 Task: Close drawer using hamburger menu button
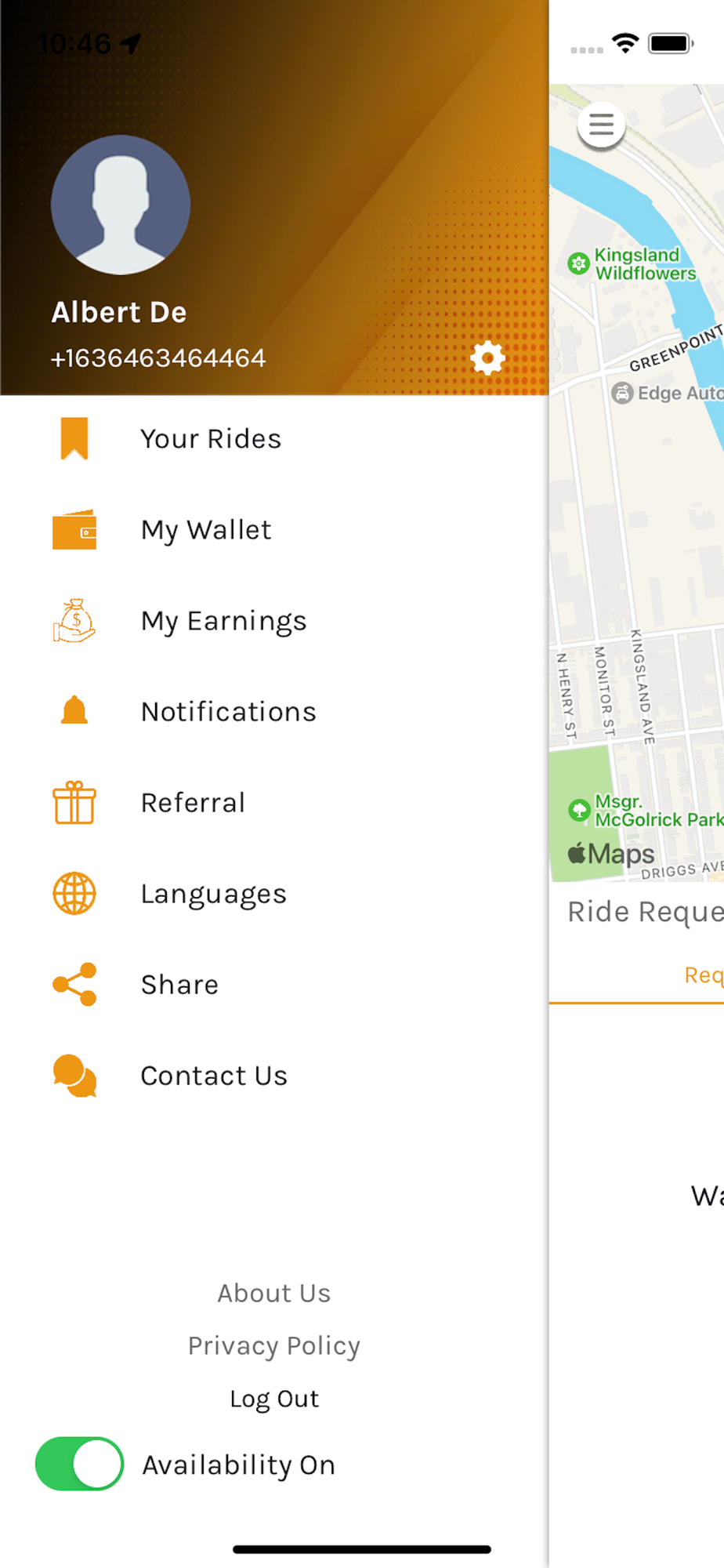pyautogui.click(x=601, y=125)
